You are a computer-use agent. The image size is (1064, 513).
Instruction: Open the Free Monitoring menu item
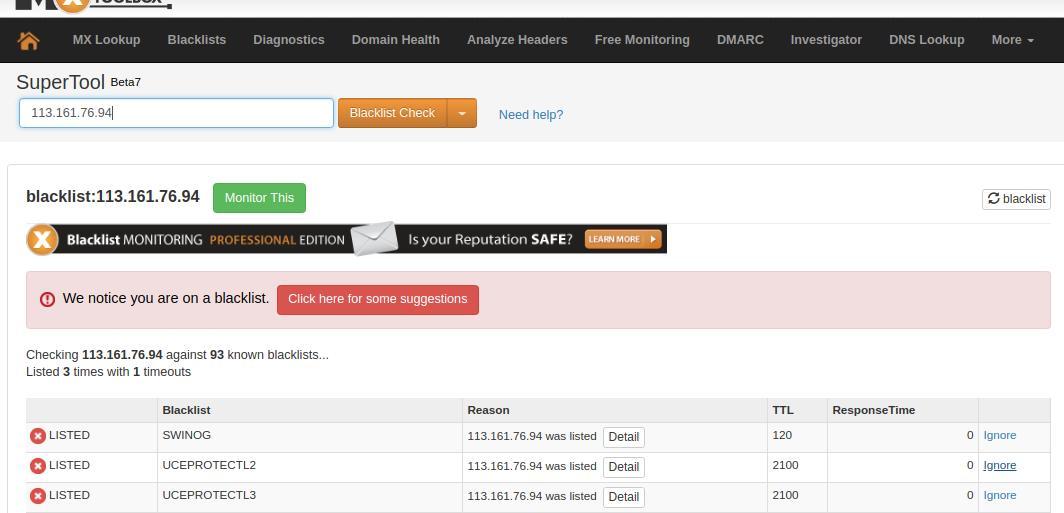click(x=642, y=40)
